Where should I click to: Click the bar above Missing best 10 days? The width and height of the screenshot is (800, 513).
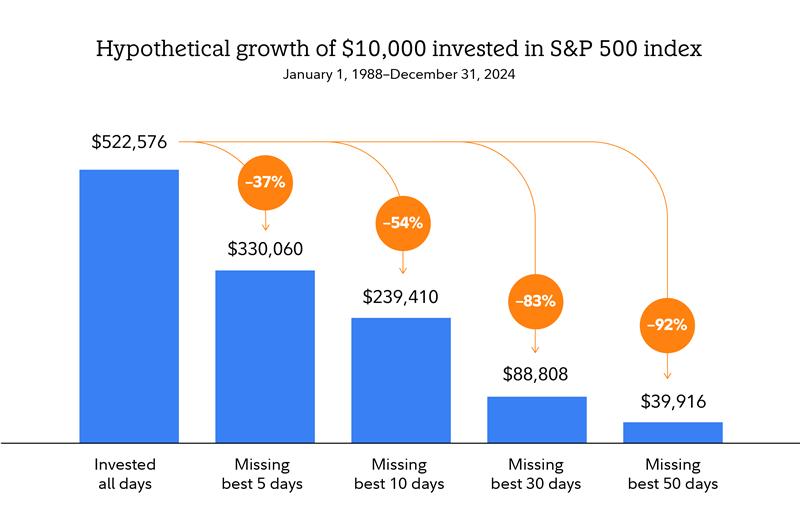(401, 379)
